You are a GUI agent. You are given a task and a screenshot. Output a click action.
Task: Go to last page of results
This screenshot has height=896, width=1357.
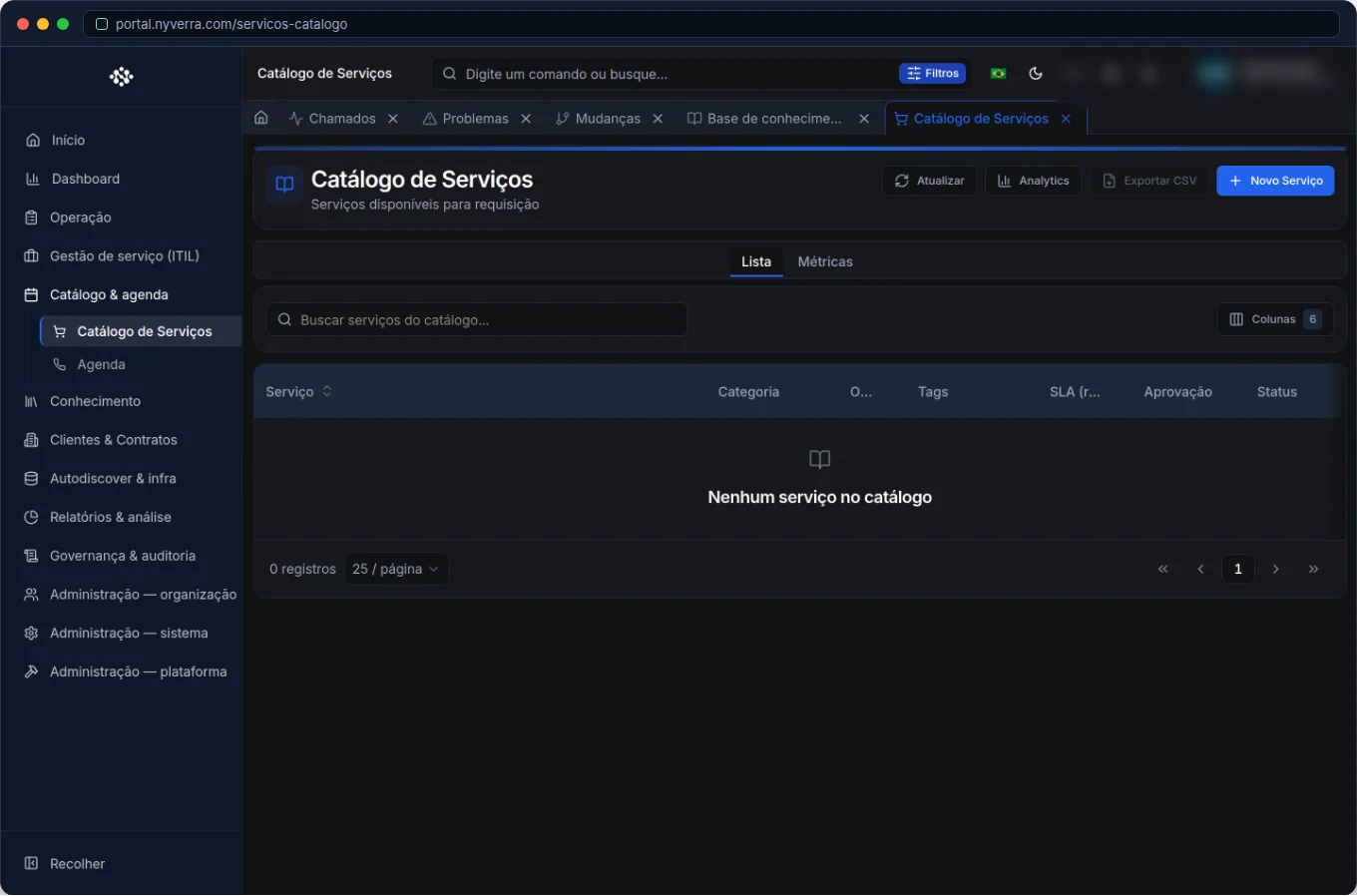1313,569
